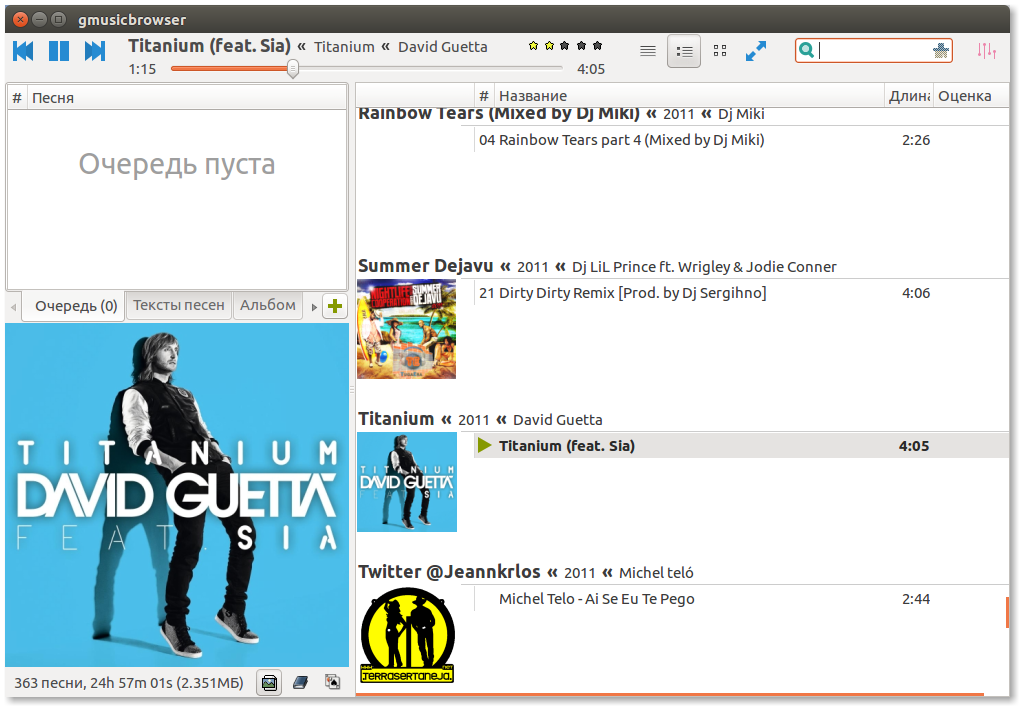Screen dimensions: 1019x706
Task: Toggle fullscreen with the blue arrows icon
Action: pos(756,51)
